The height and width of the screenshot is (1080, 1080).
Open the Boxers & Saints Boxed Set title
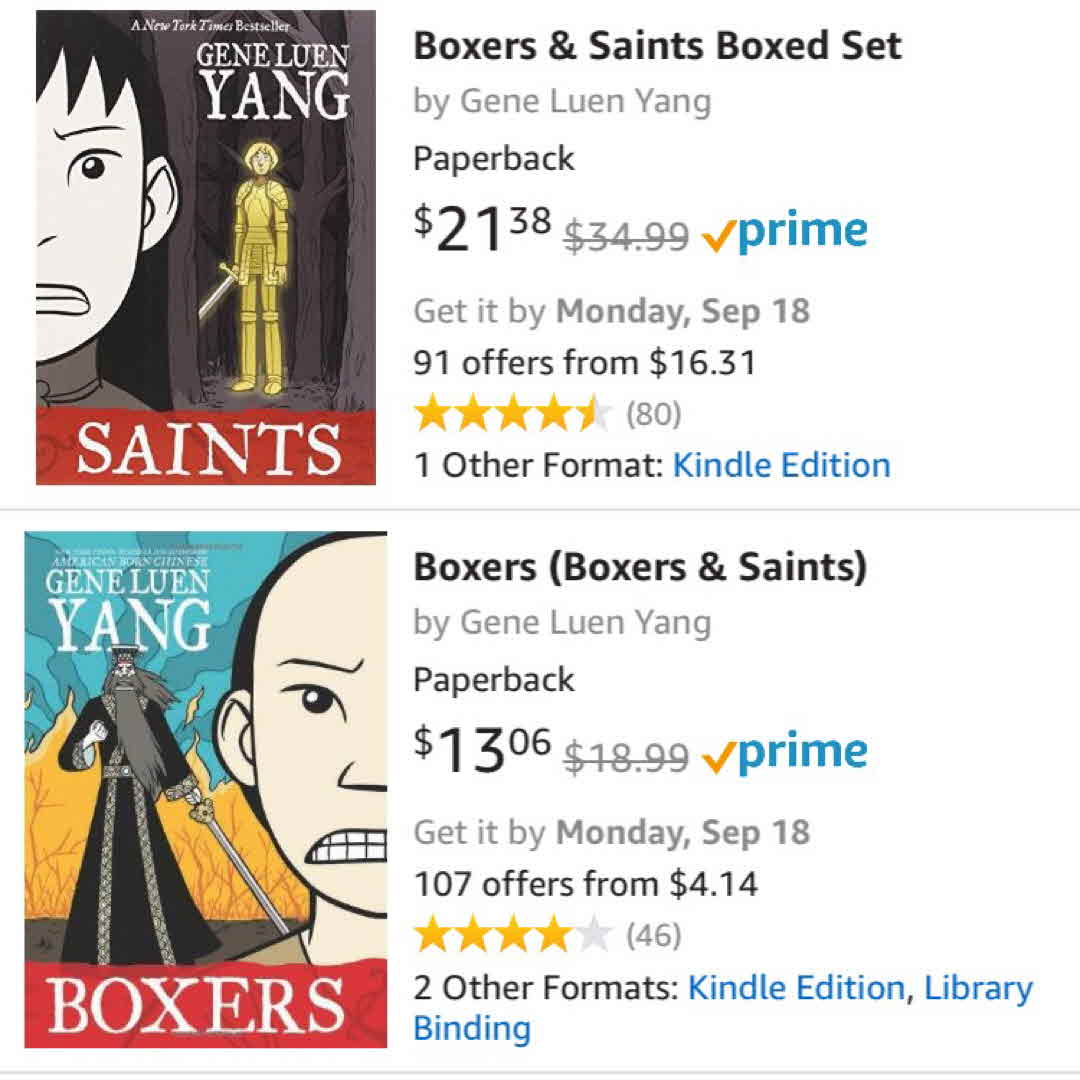coord(657,46)
